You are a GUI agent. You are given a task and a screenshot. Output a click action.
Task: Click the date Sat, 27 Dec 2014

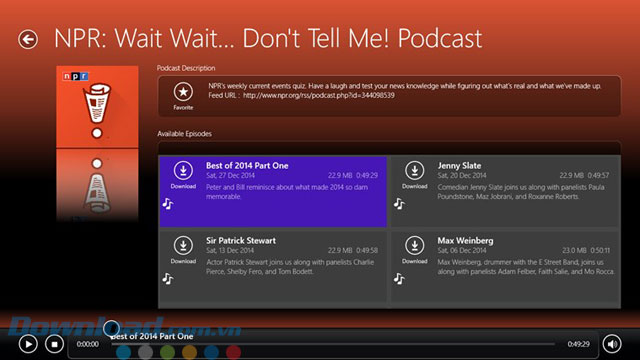(231, 176)
